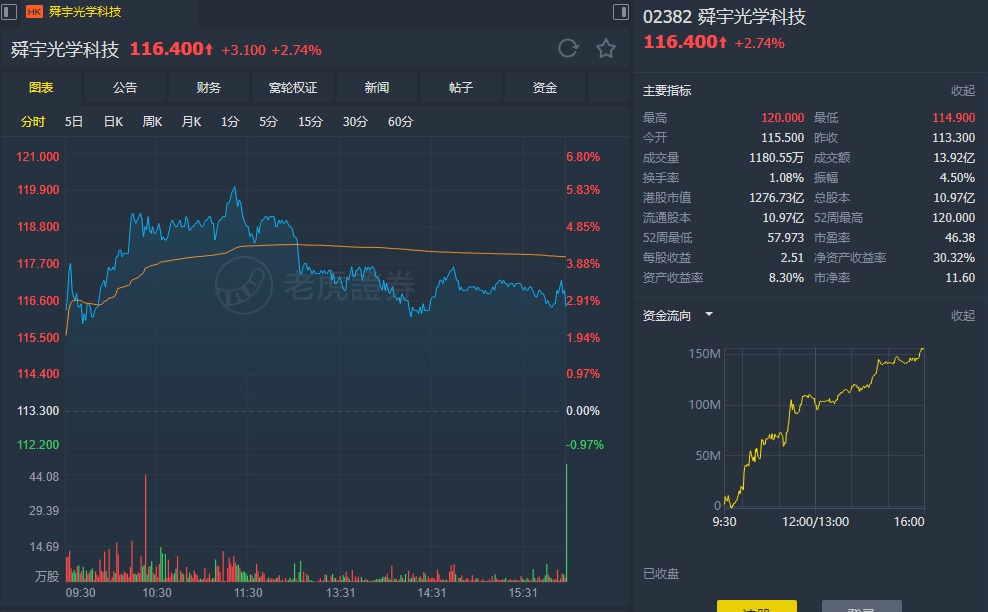The width and height of the screenshot is (988, 612).
Task: Click the orange HK market badge
Action: pyautogui.click(x=34, y=12)
